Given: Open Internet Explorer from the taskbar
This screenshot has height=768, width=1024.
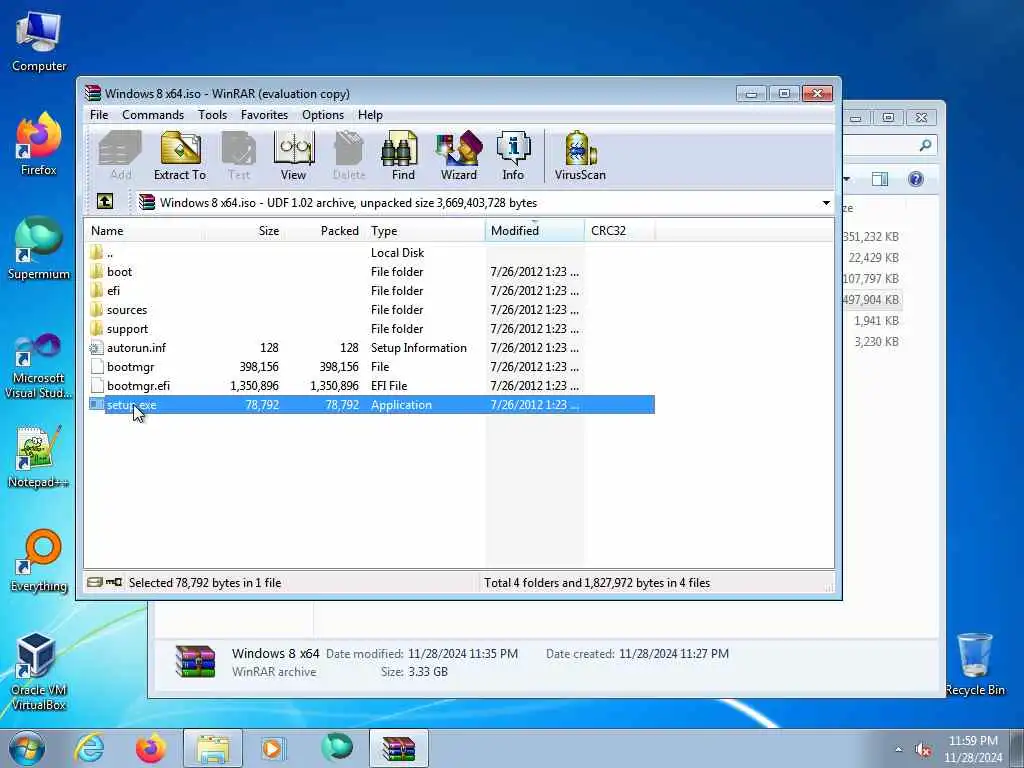Looking at the screenshot, I should click(x=89, y=748).
